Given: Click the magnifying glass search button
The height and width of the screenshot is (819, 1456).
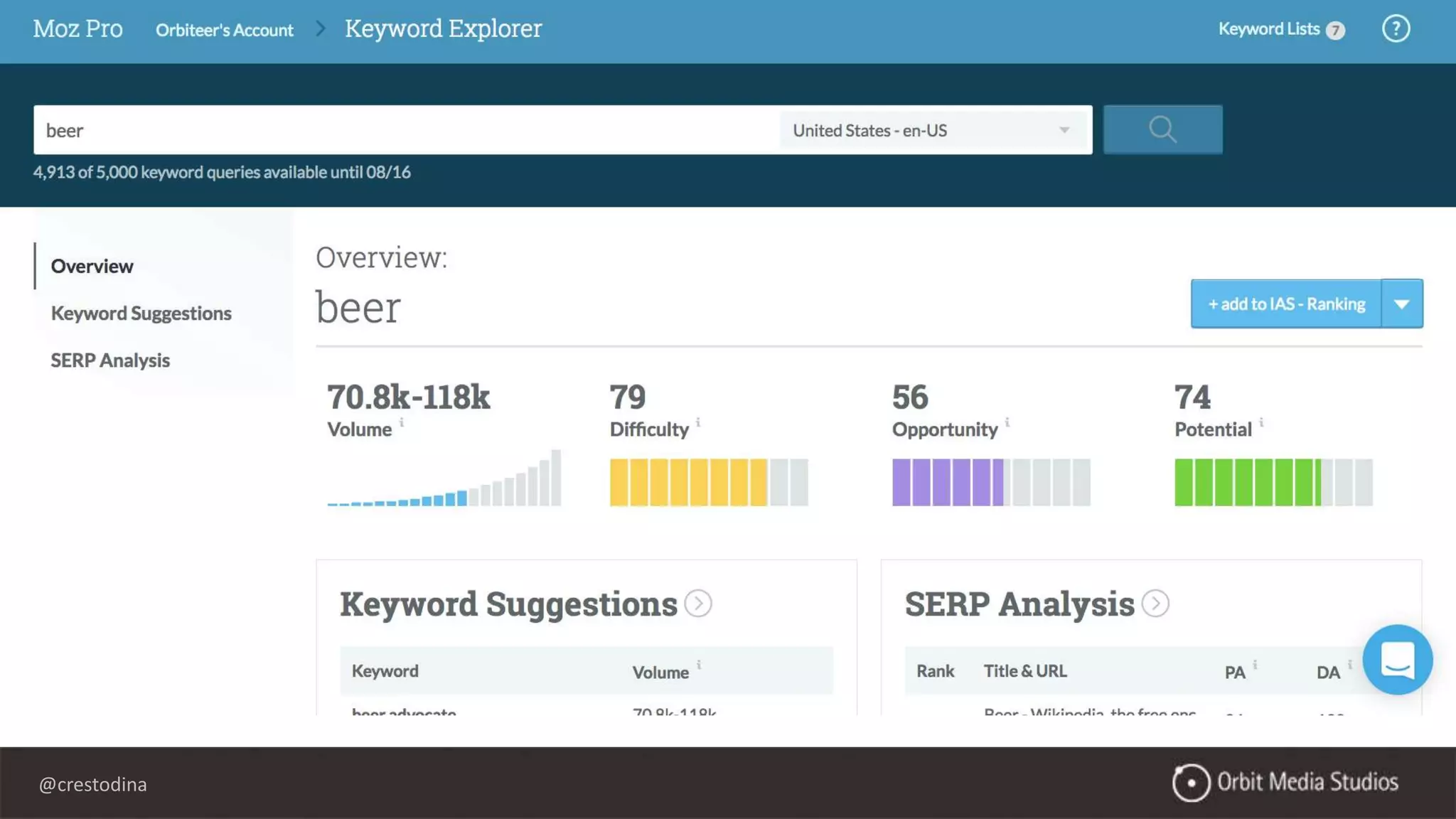Looking at the screenshot, I should [x=1162, y=129].
